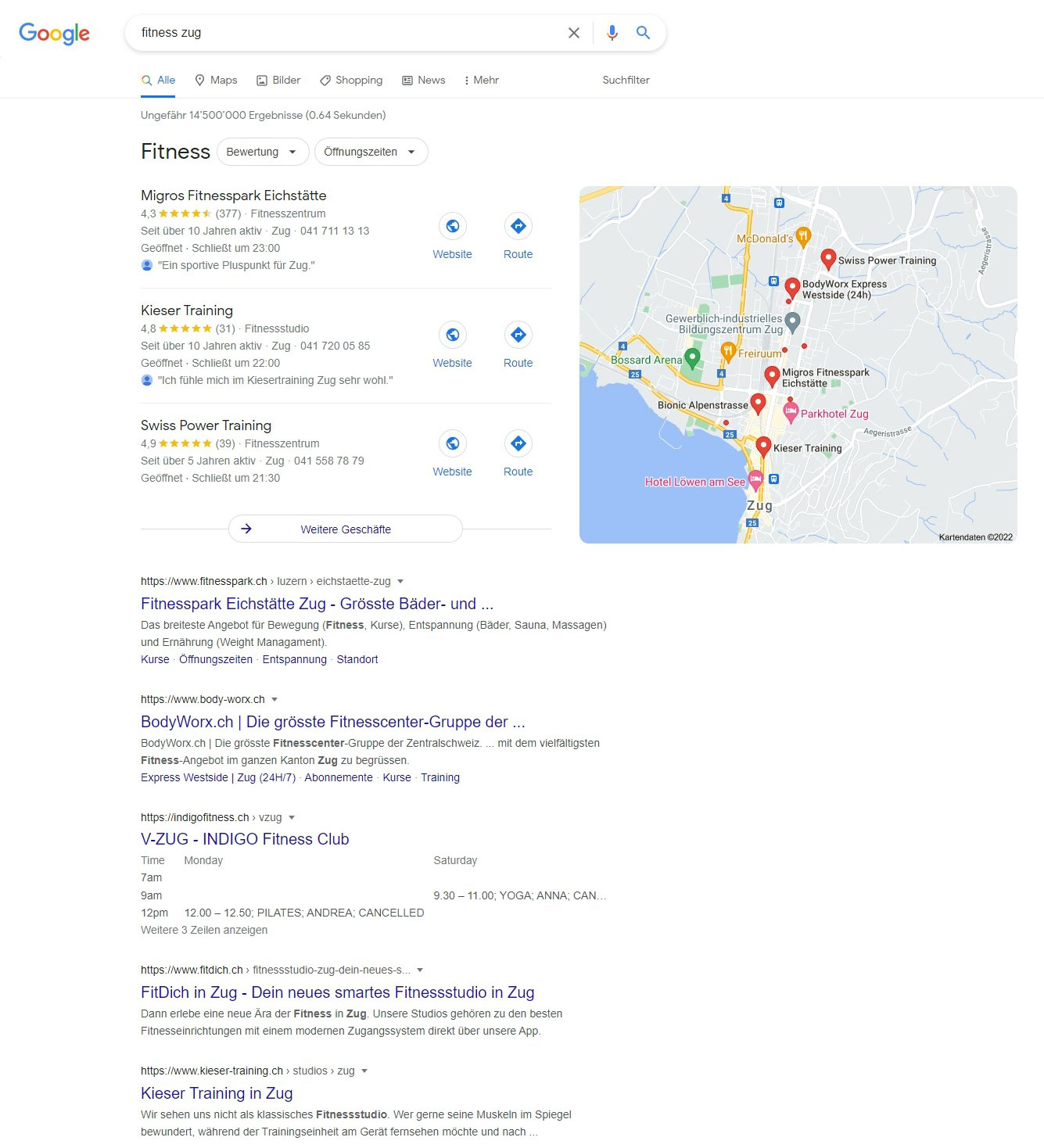This screenshot has height=1148, width=1044.
Task: Open Kieser Training local listing title
Action: tap(187, 310)
